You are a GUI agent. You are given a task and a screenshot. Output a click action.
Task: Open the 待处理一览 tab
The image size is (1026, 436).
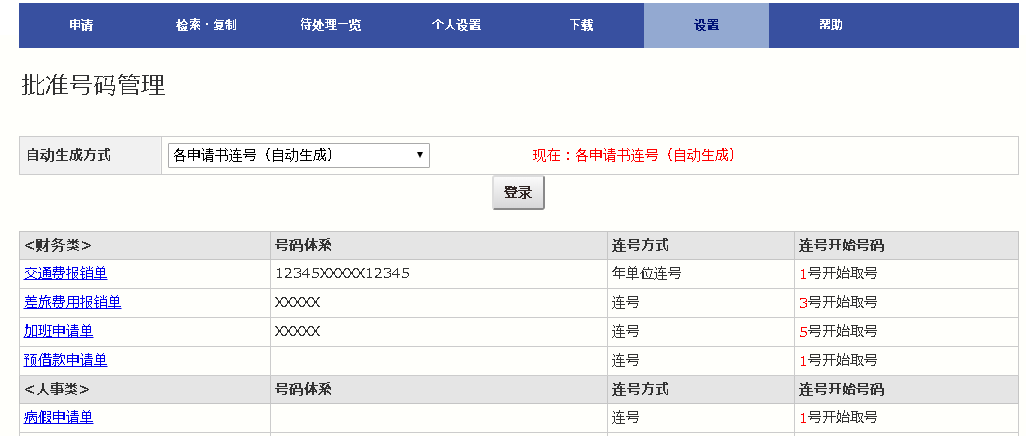pos(331,25)
